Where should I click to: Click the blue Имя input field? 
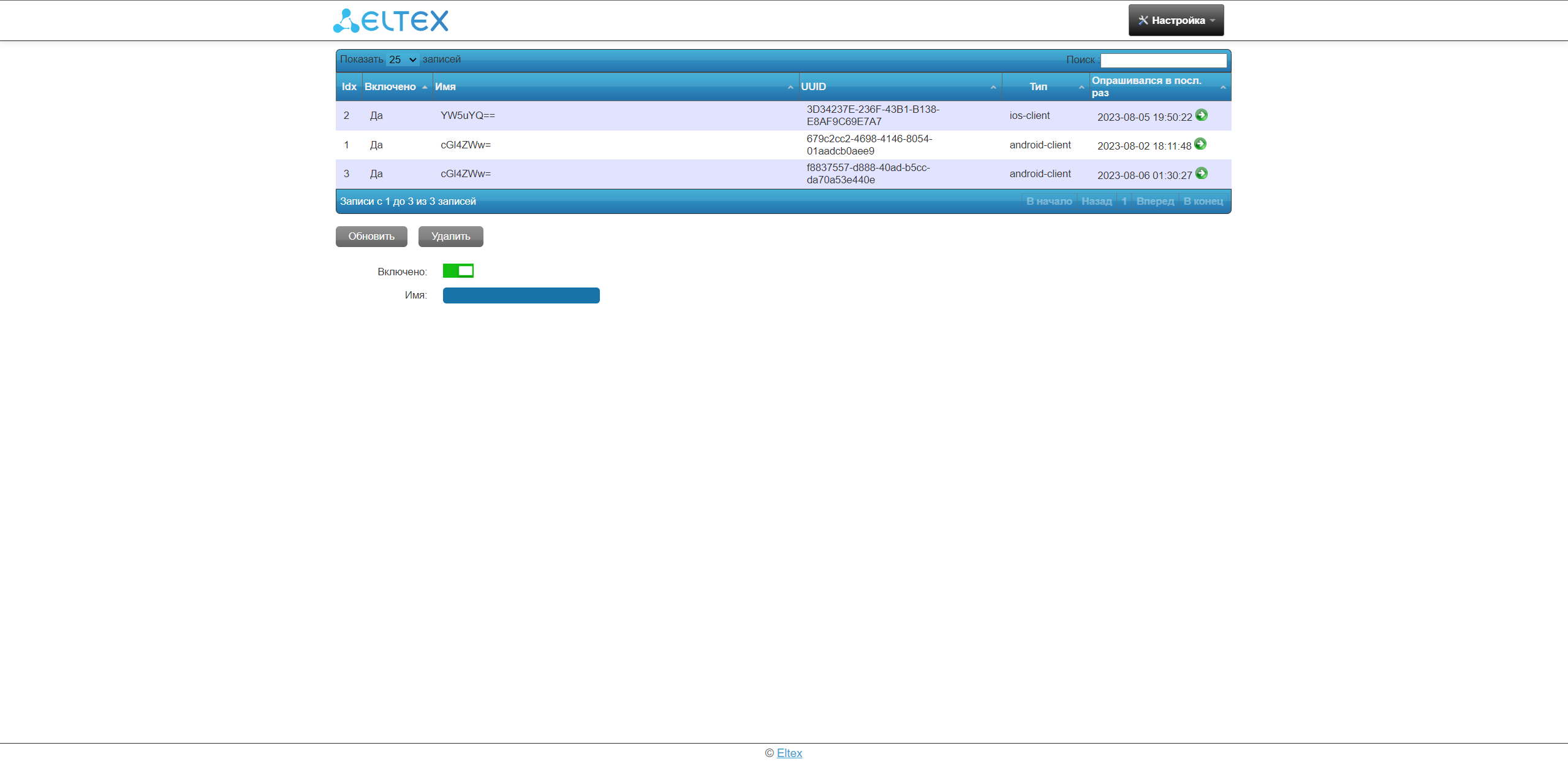pos(521,295)
